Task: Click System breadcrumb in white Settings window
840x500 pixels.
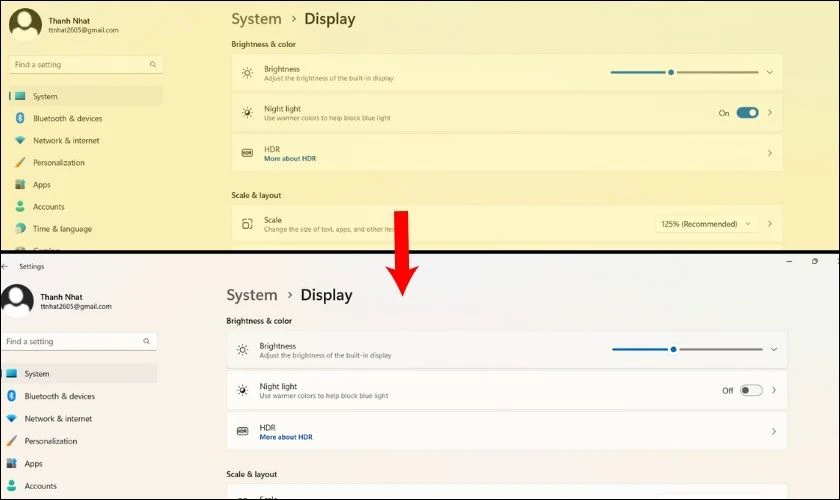Action: click(x=252, y=295)
